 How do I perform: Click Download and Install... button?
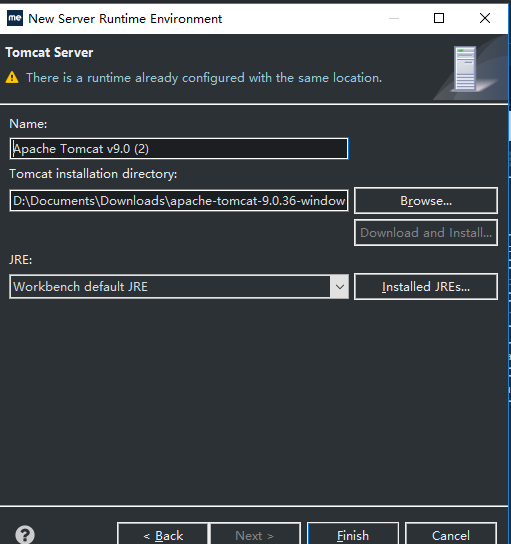tap(426, 232)
